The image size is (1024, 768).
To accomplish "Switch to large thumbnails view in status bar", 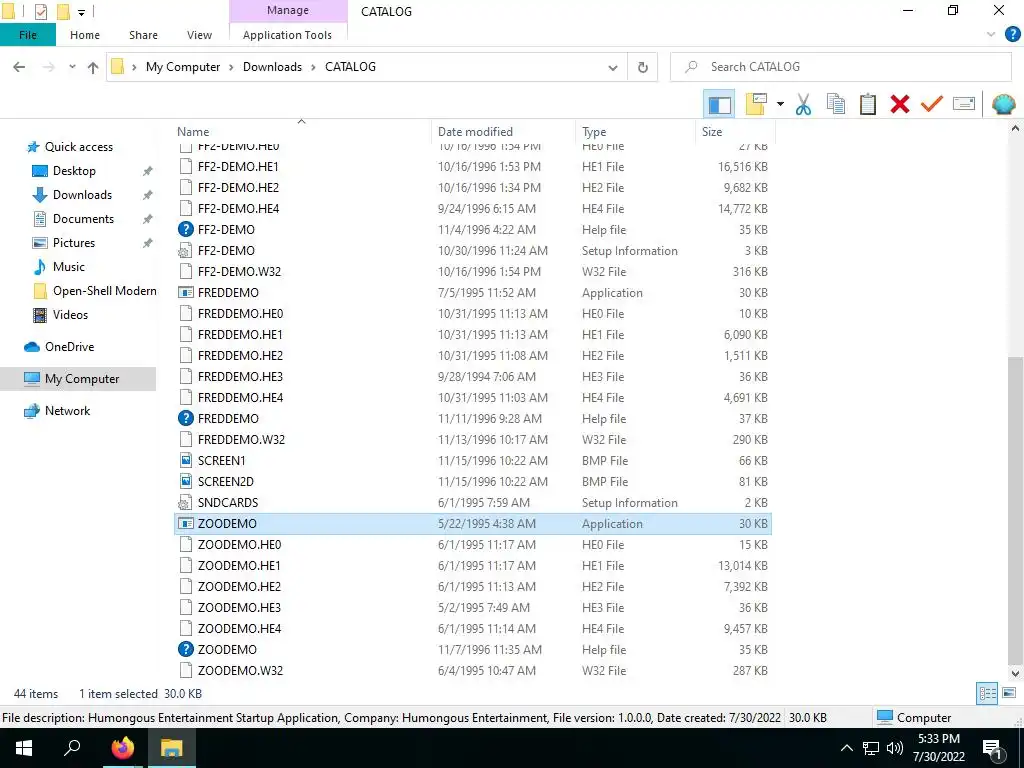I will (x=1009, y=694).
